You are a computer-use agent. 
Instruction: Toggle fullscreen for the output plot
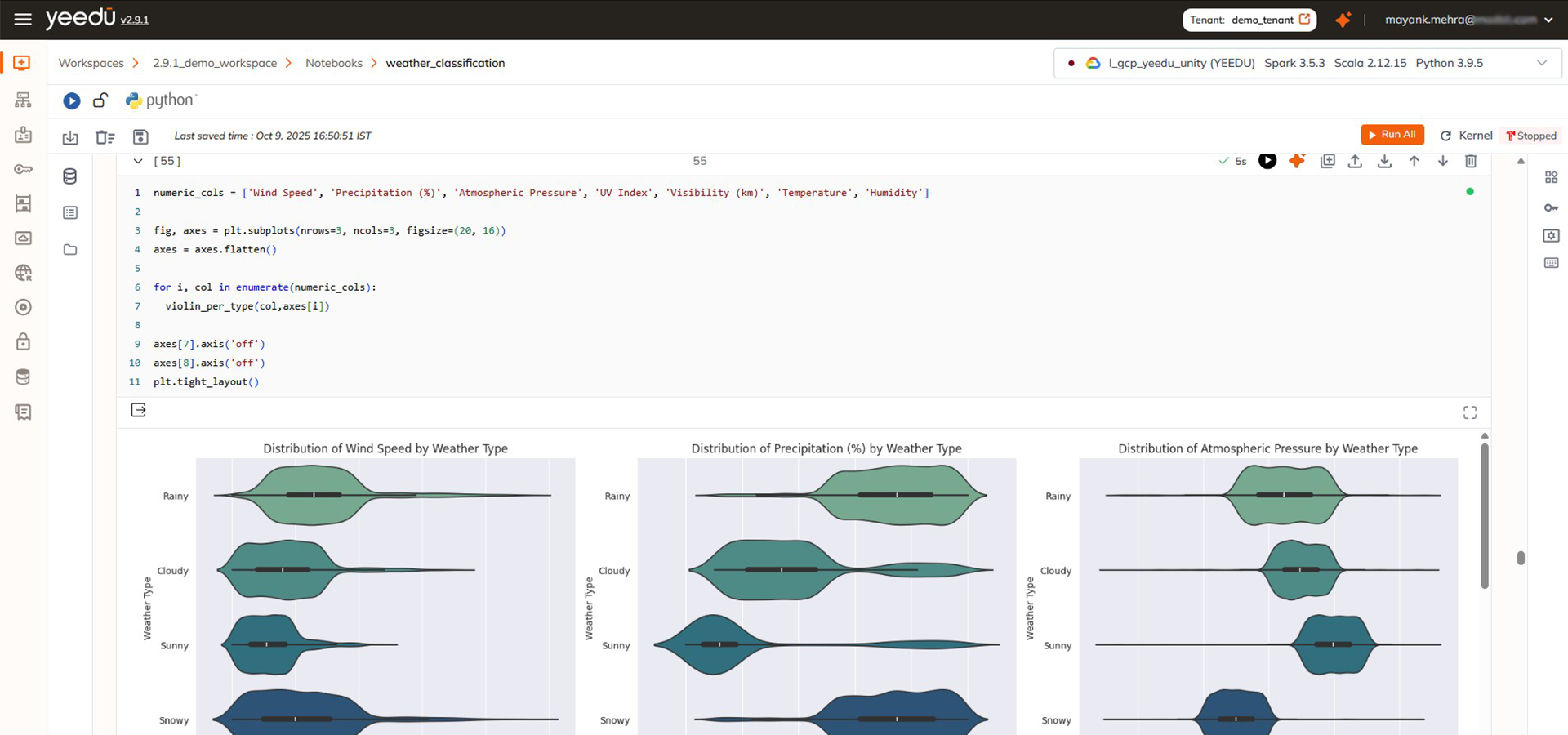click(x=1470, y=412)
